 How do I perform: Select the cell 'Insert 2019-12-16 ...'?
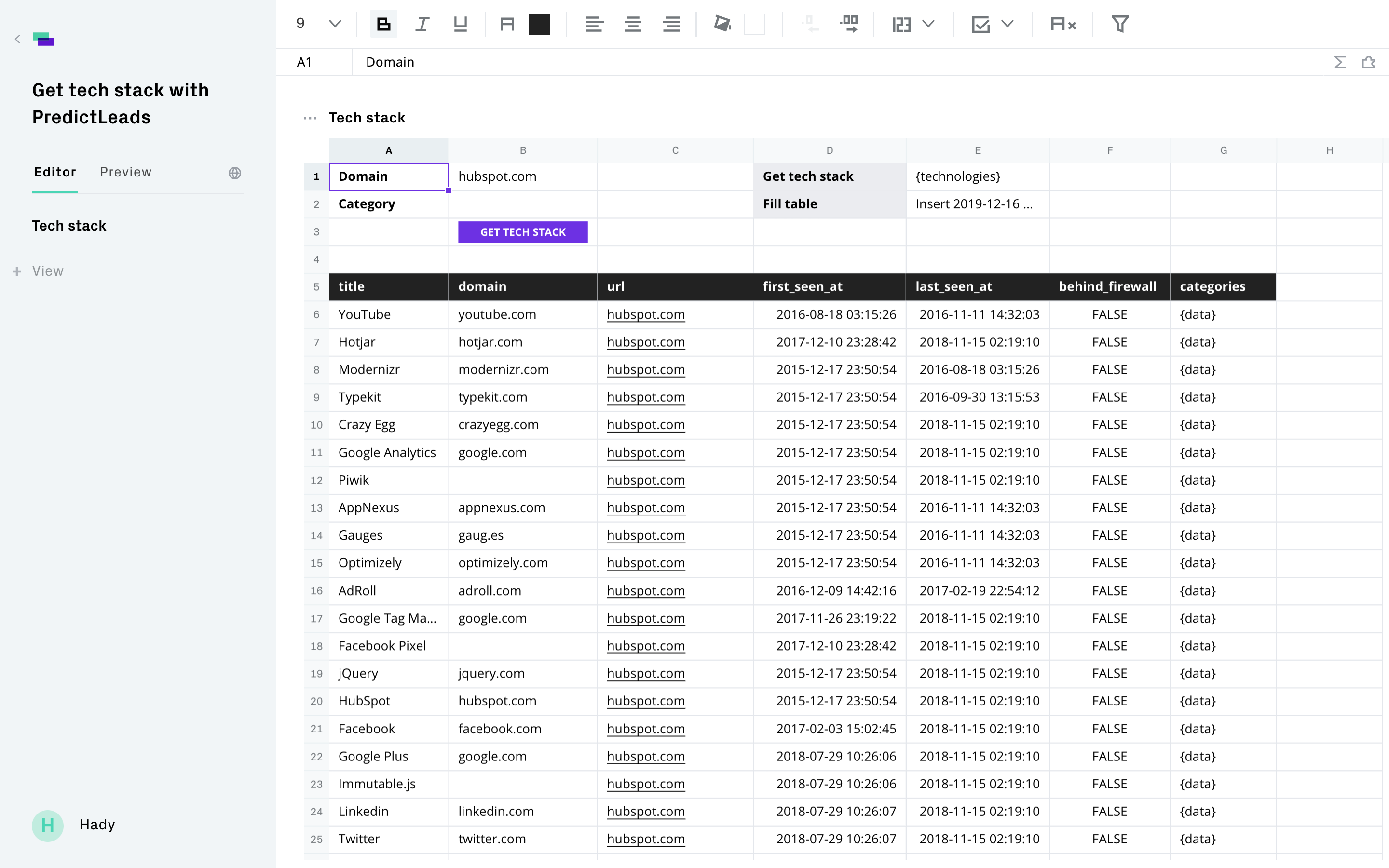[978, 204]
